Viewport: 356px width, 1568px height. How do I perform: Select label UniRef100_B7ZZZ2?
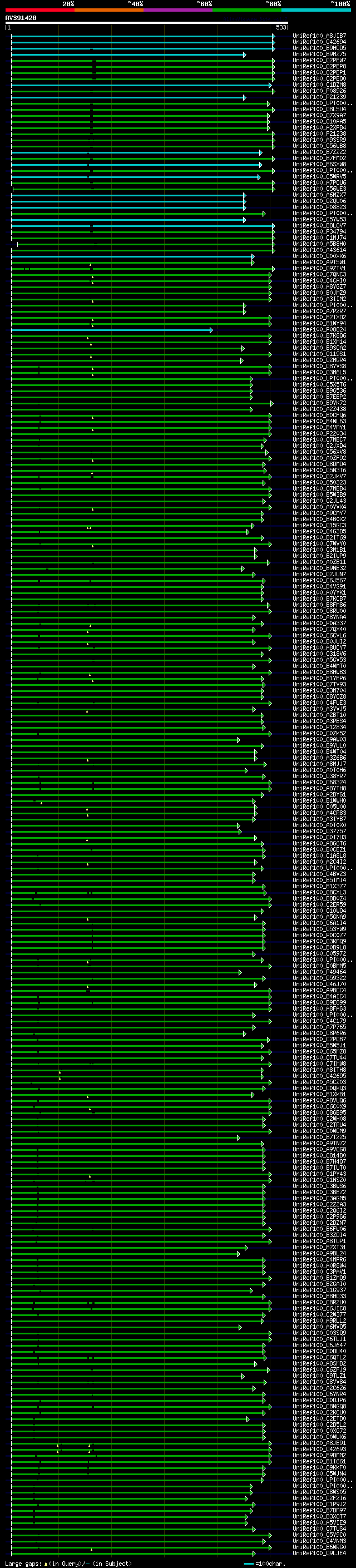pos(319,152)
